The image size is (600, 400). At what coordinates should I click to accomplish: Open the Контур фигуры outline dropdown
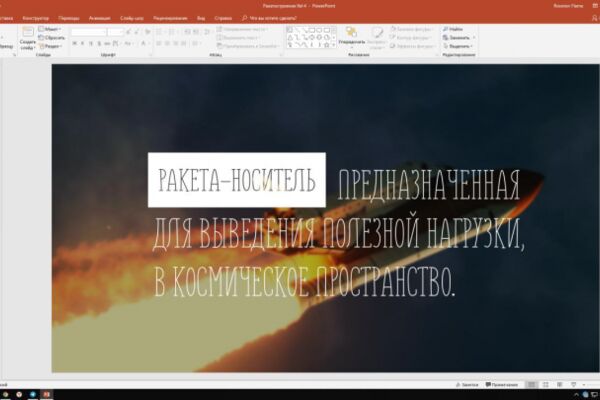tap(411, 38)
